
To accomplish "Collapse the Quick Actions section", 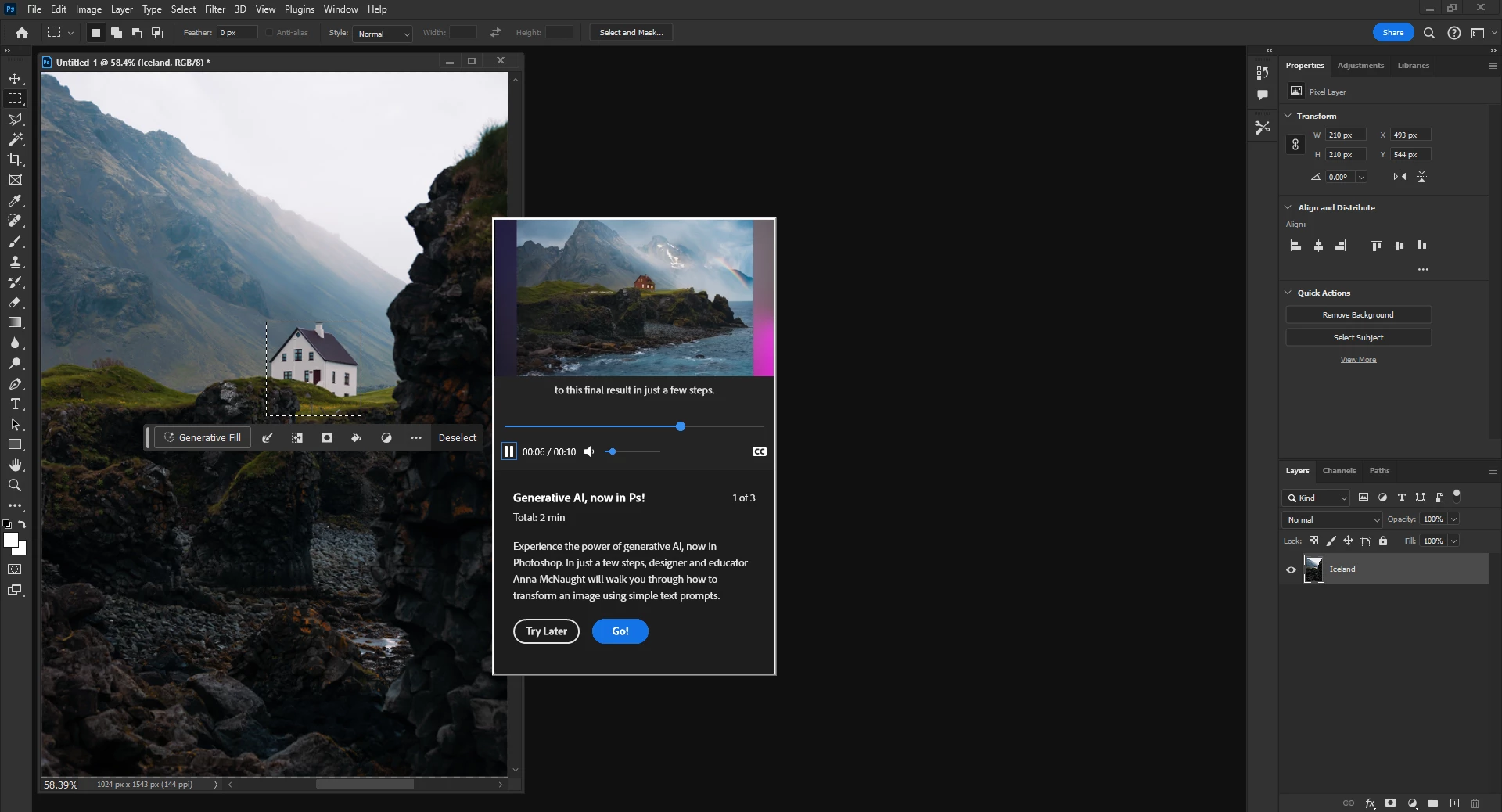I will pos(1288,293).
